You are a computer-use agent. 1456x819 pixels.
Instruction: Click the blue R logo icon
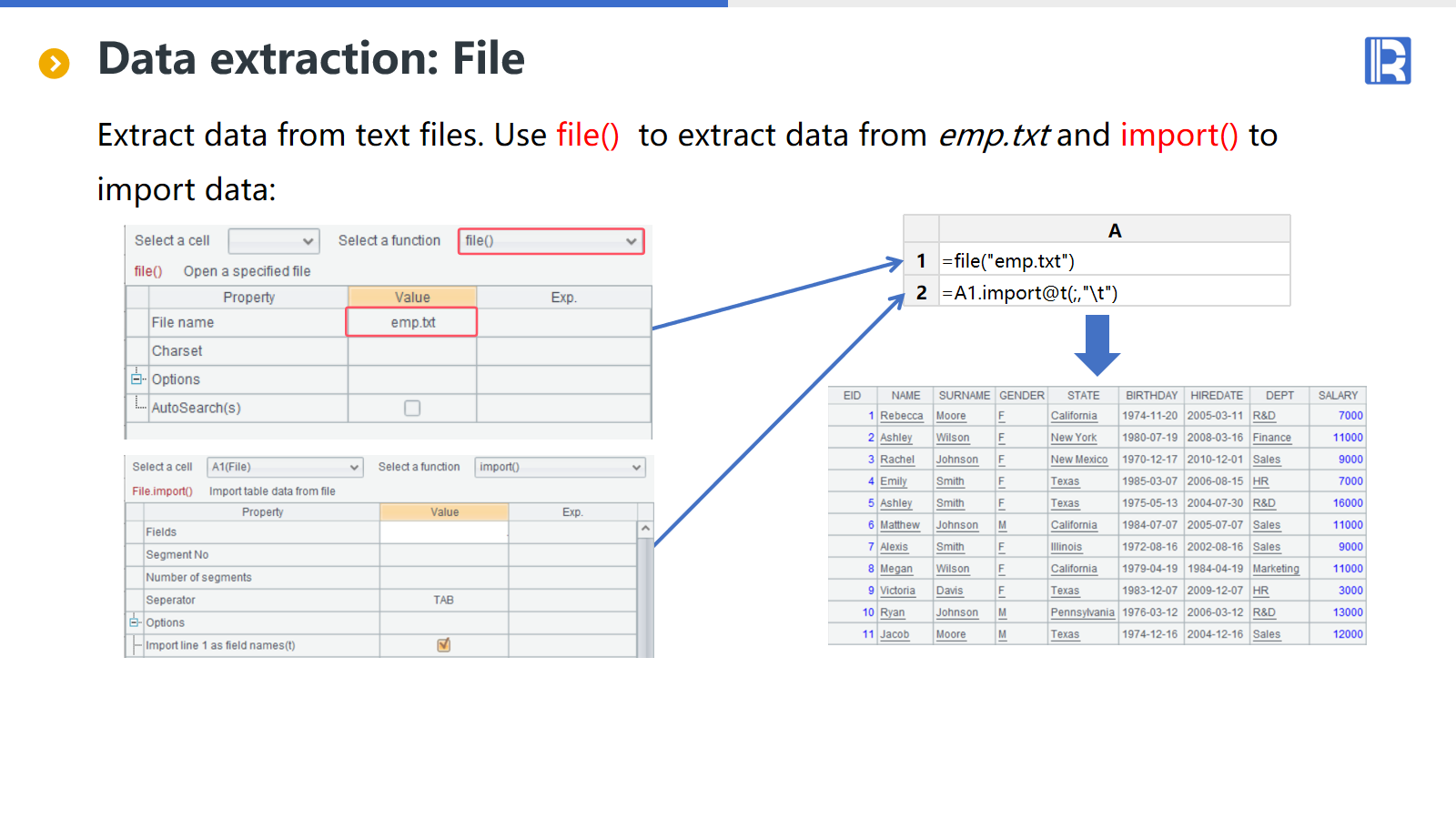coord(1387,61)
